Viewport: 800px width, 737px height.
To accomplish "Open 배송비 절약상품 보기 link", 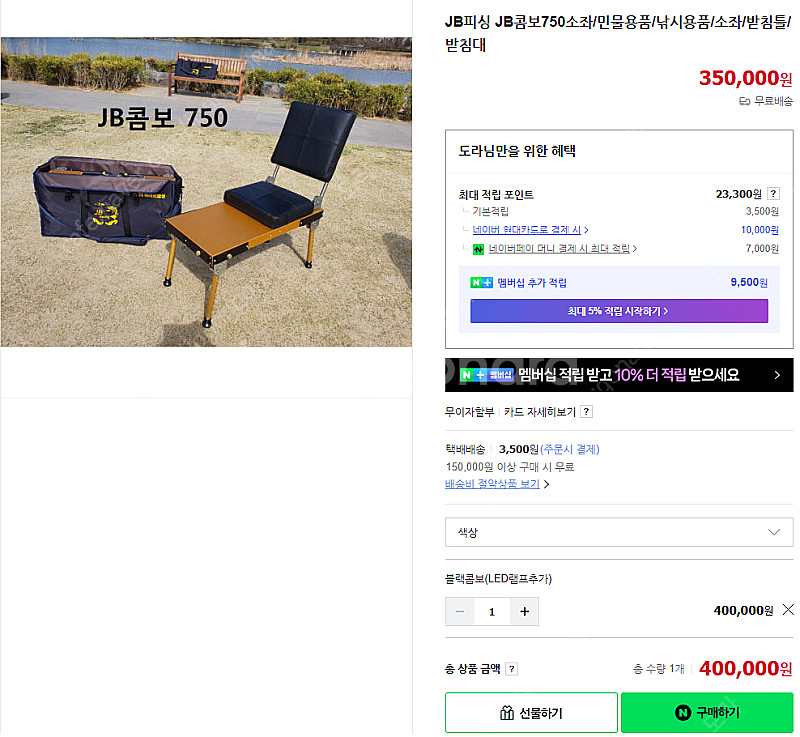I will click(496, 484).
